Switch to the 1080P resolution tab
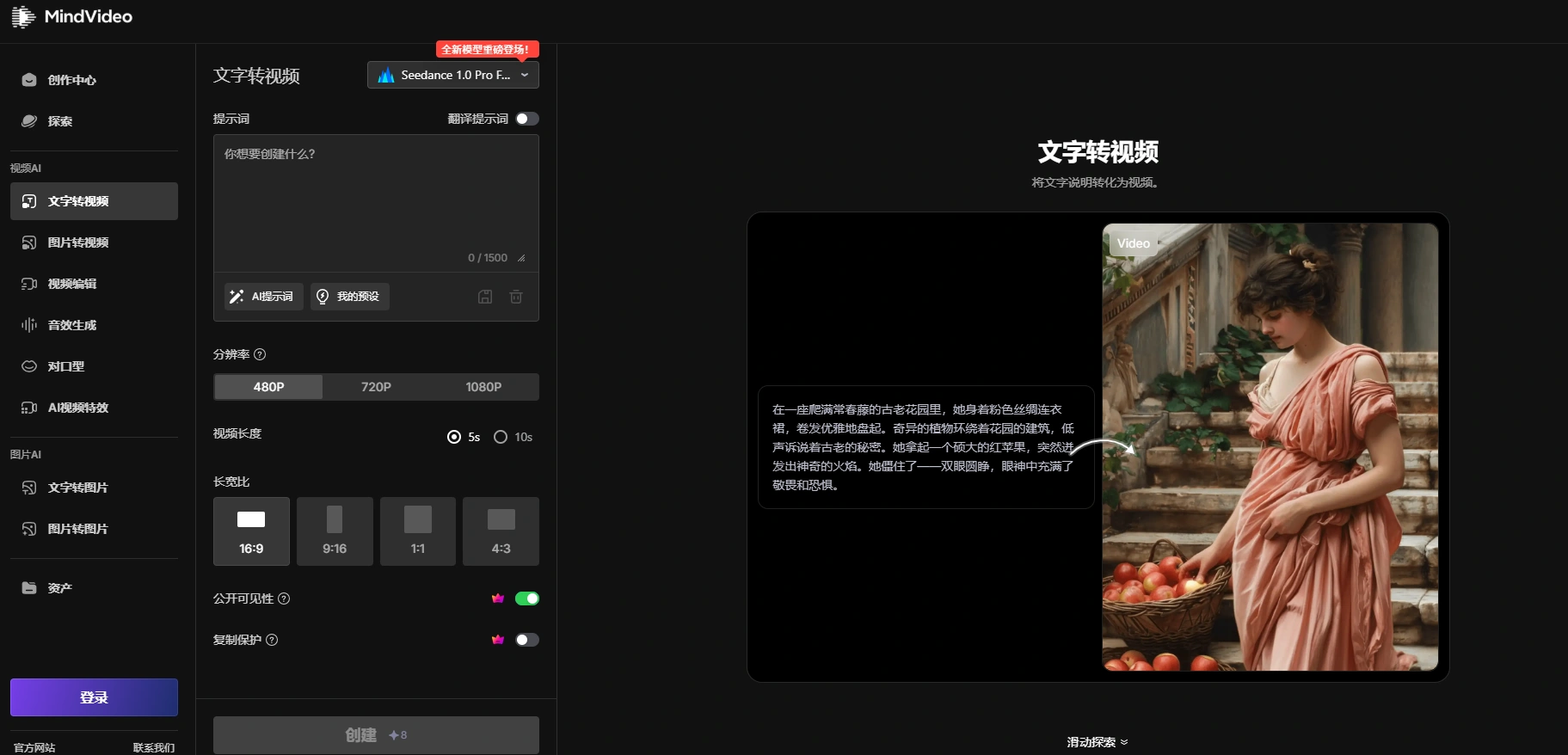 [483, 387]
